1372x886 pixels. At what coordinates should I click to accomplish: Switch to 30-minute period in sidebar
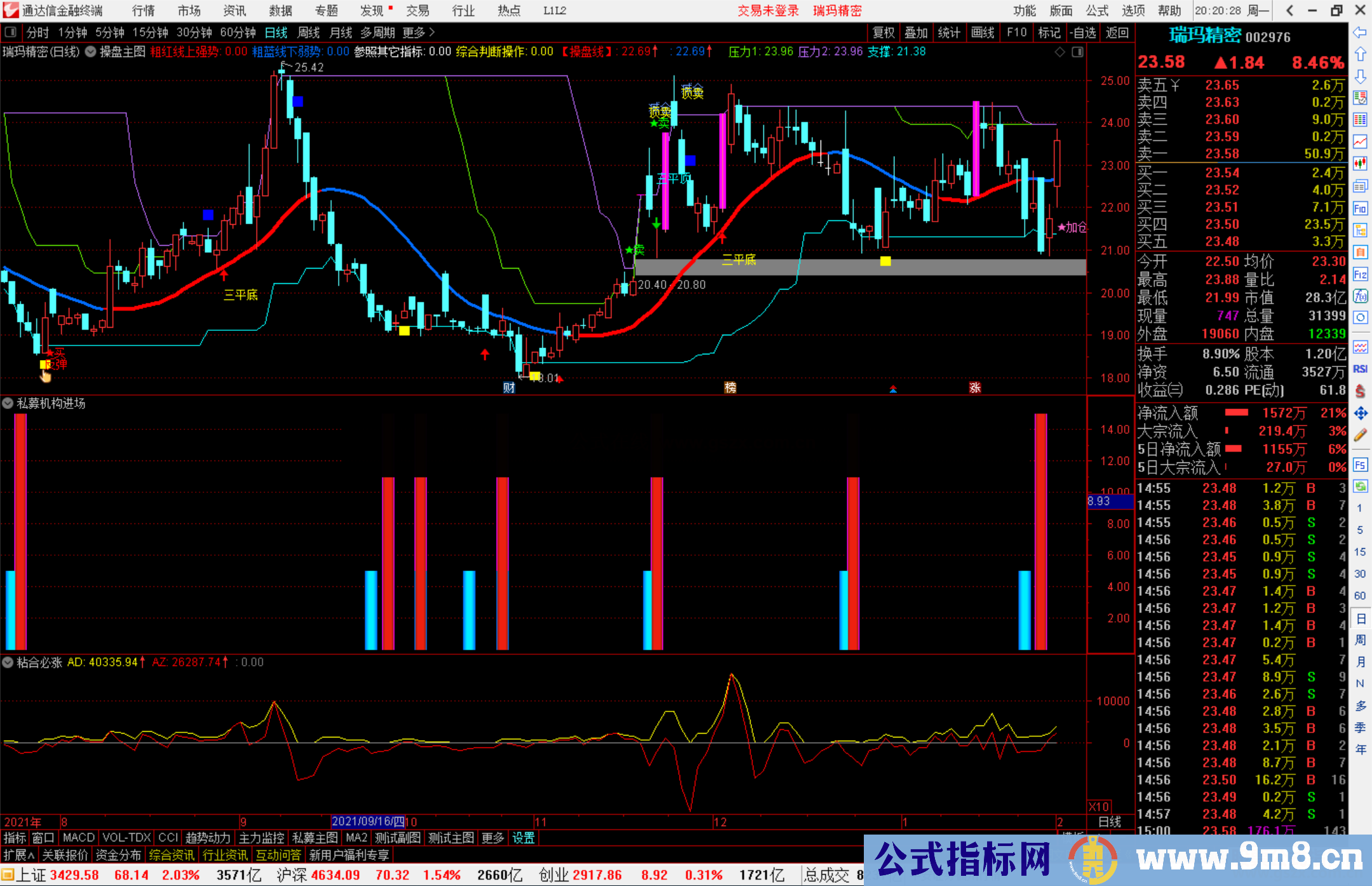[1360, 574]
